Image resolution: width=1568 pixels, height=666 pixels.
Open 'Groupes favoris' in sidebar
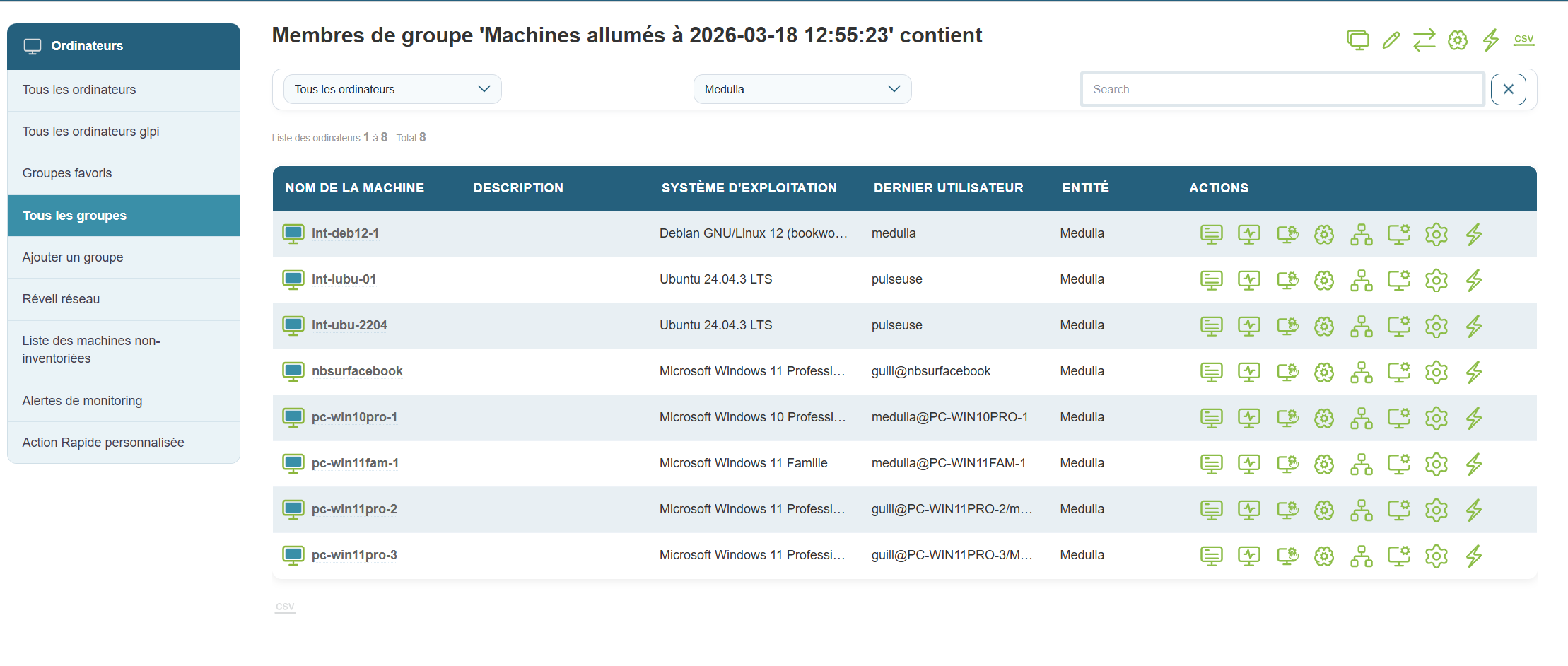pyautogui.click(x=67, y=173)
